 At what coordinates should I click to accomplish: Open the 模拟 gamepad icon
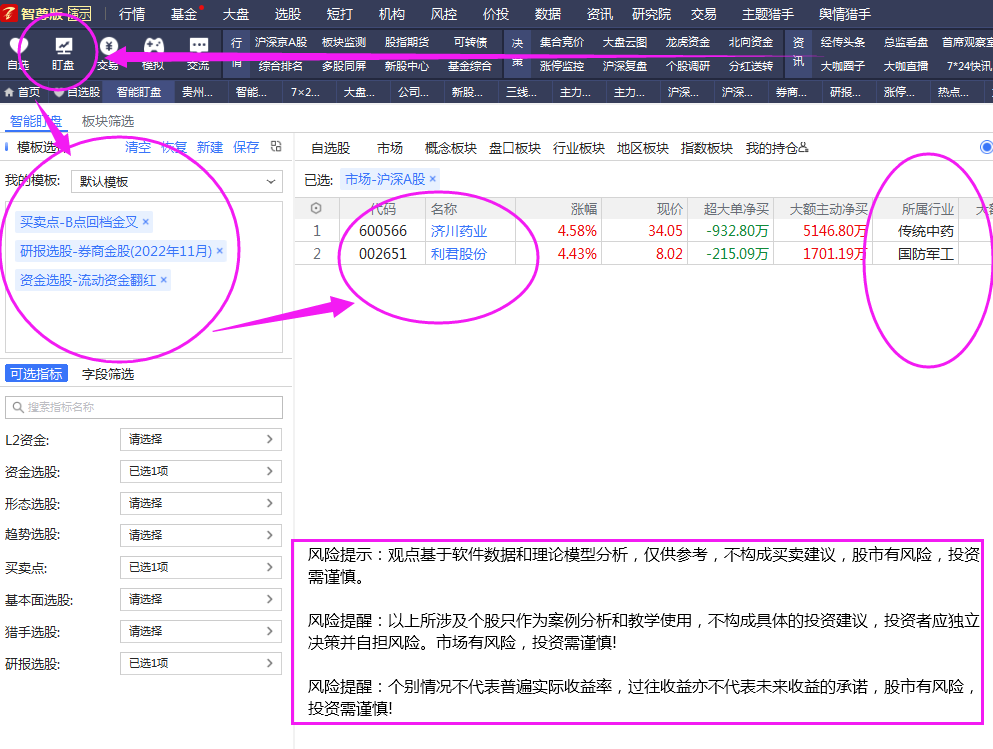153,46
